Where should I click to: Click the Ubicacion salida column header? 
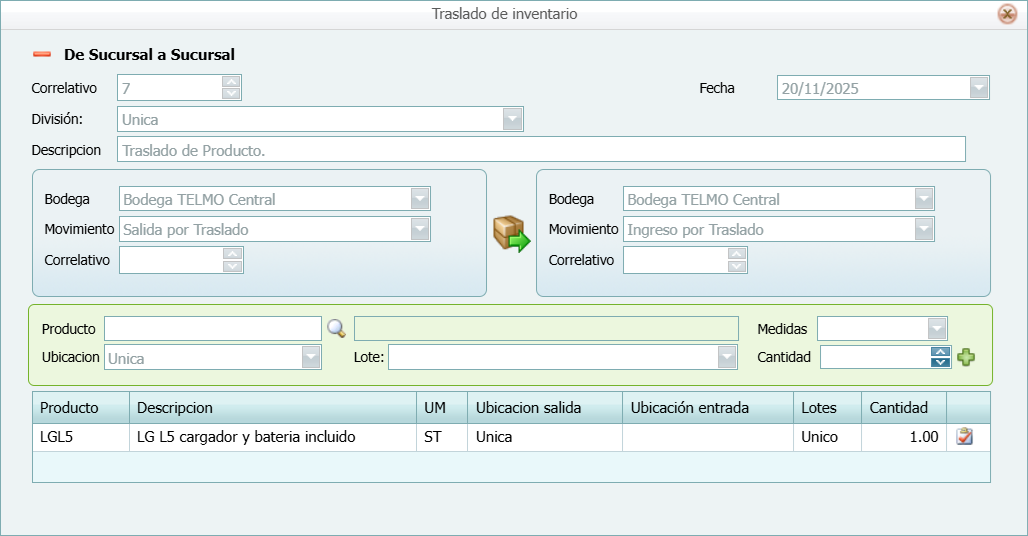pos(545,408)
